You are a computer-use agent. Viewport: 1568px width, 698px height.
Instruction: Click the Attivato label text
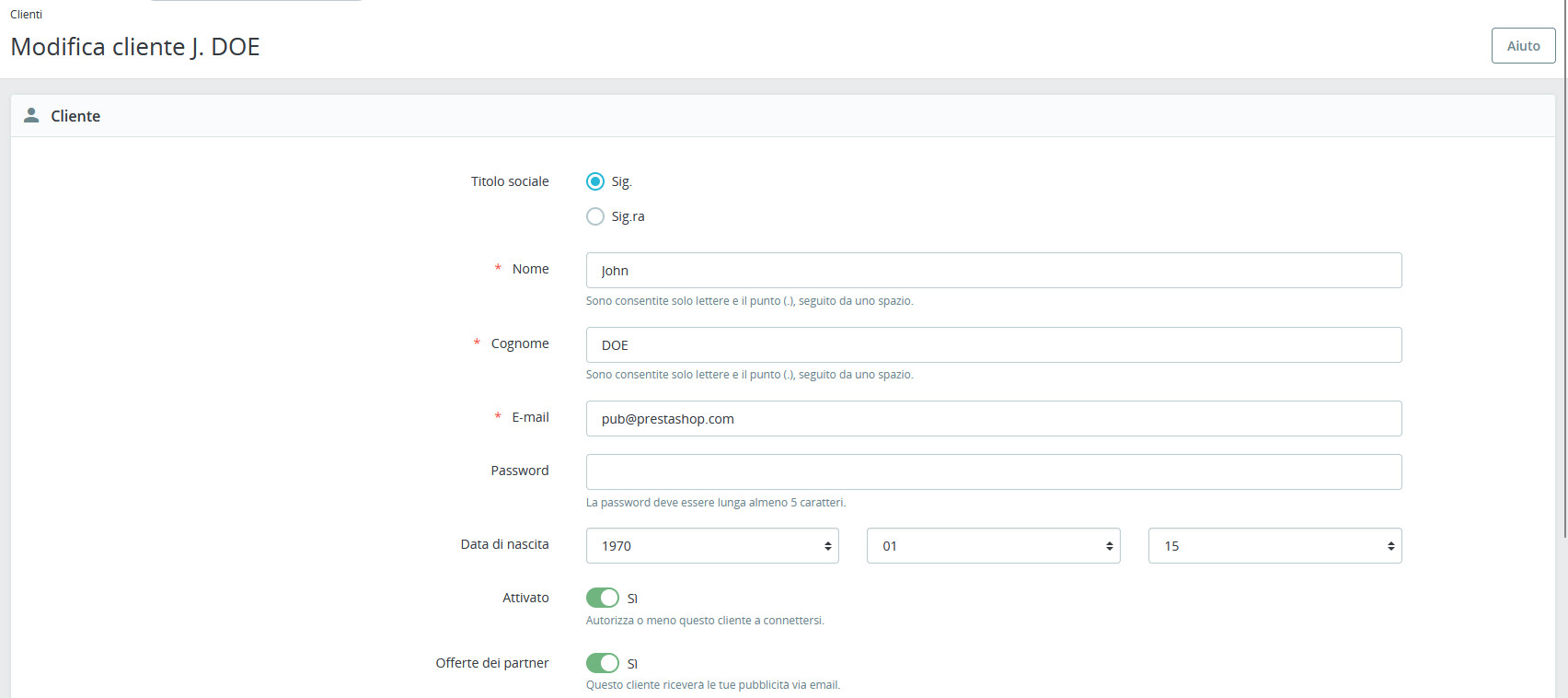(x=525, y=598)
